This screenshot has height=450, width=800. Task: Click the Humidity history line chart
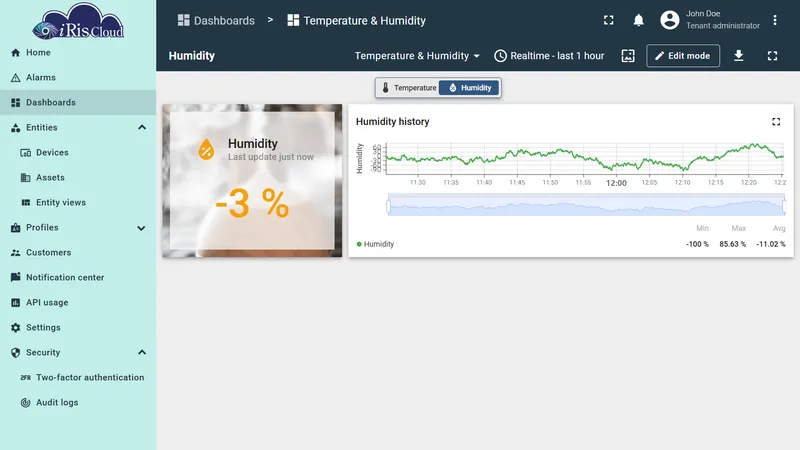click(585, 158)
